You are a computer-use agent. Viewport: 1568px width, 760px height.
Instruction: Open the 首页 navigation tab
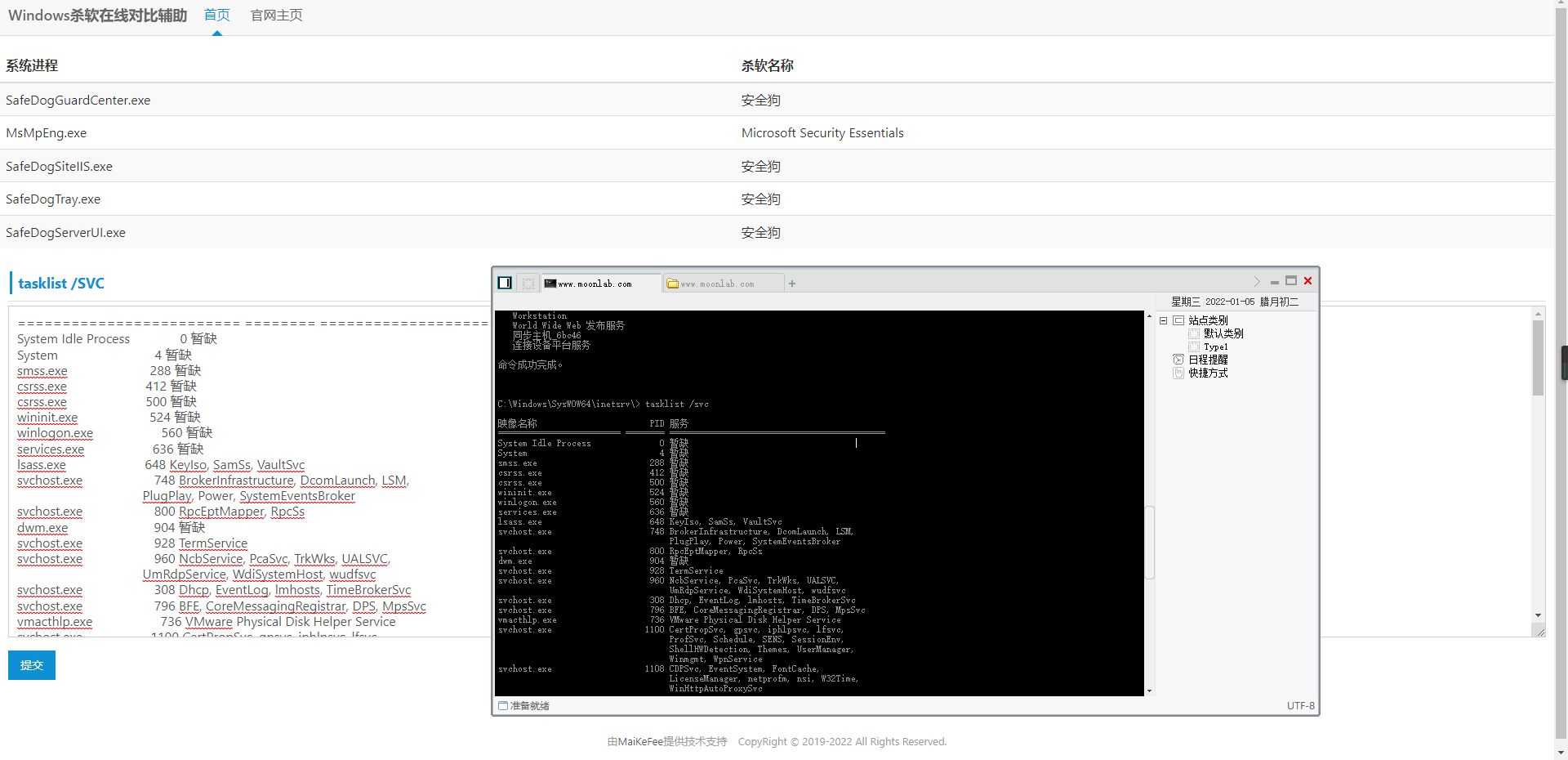[217, 15]
